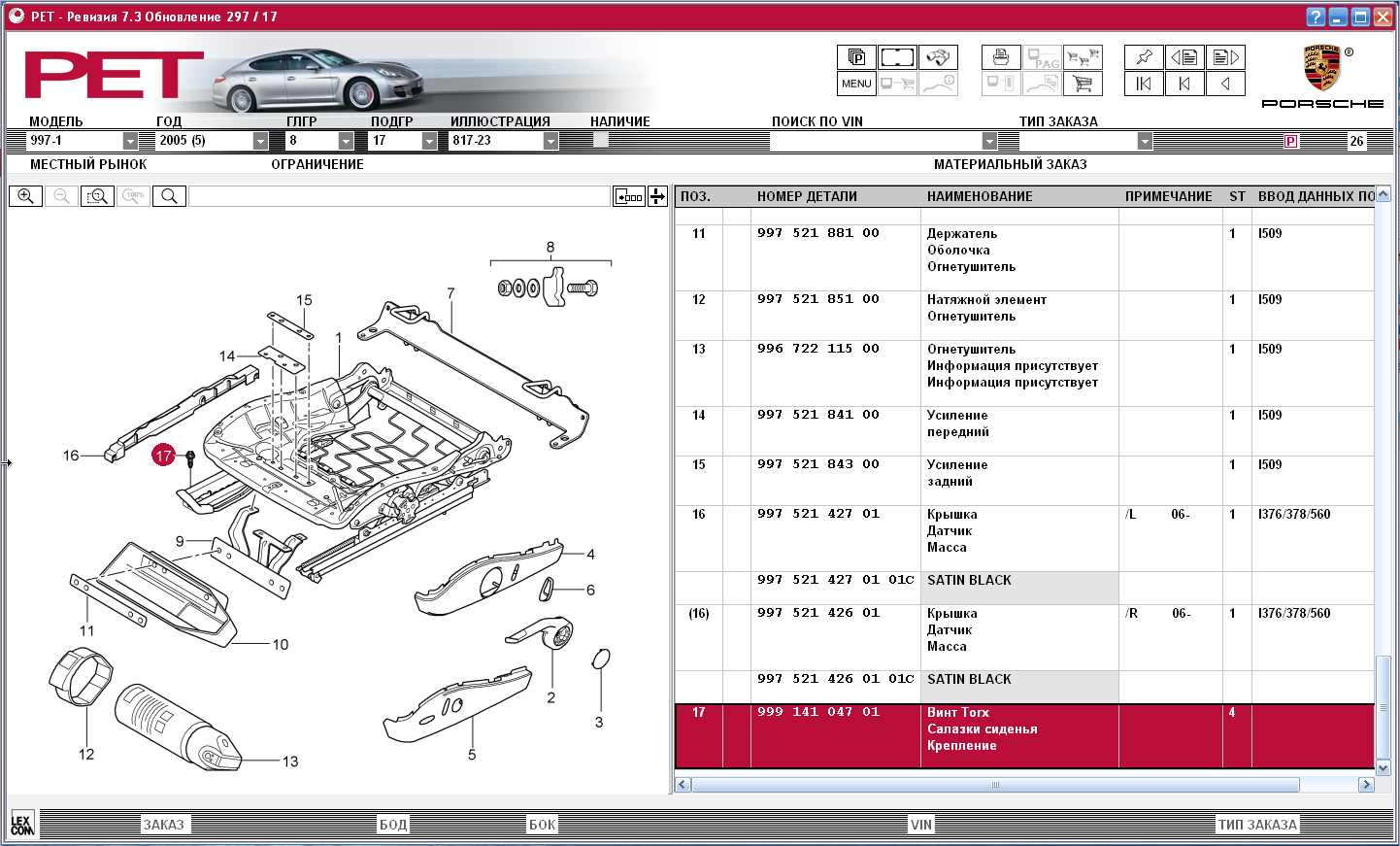Click page count field showing 26
This screenshot has height=846, width=1400.
[x=1356, y=141]
